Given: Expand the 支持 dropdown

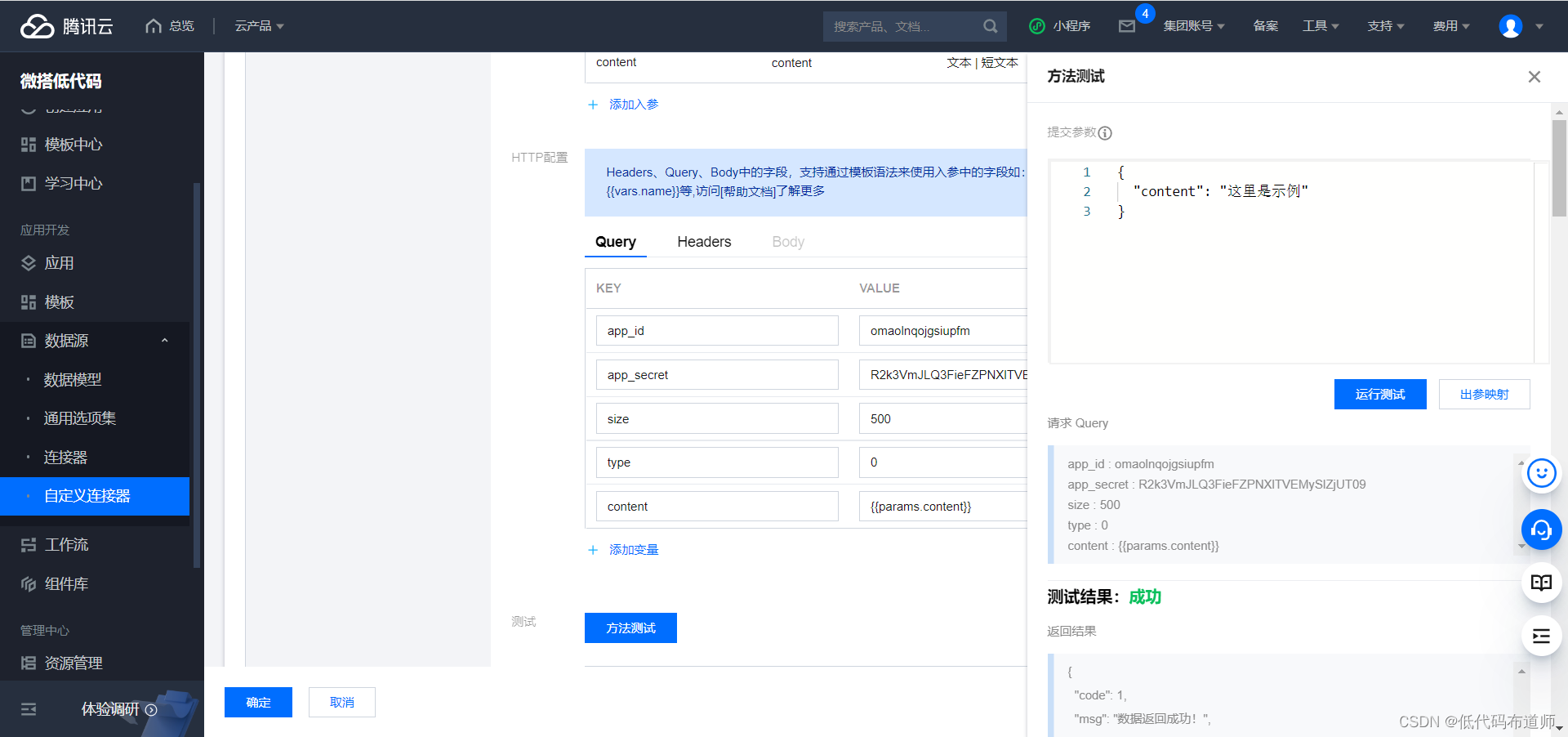Looking at the screenshot, I should point(1386,26).
